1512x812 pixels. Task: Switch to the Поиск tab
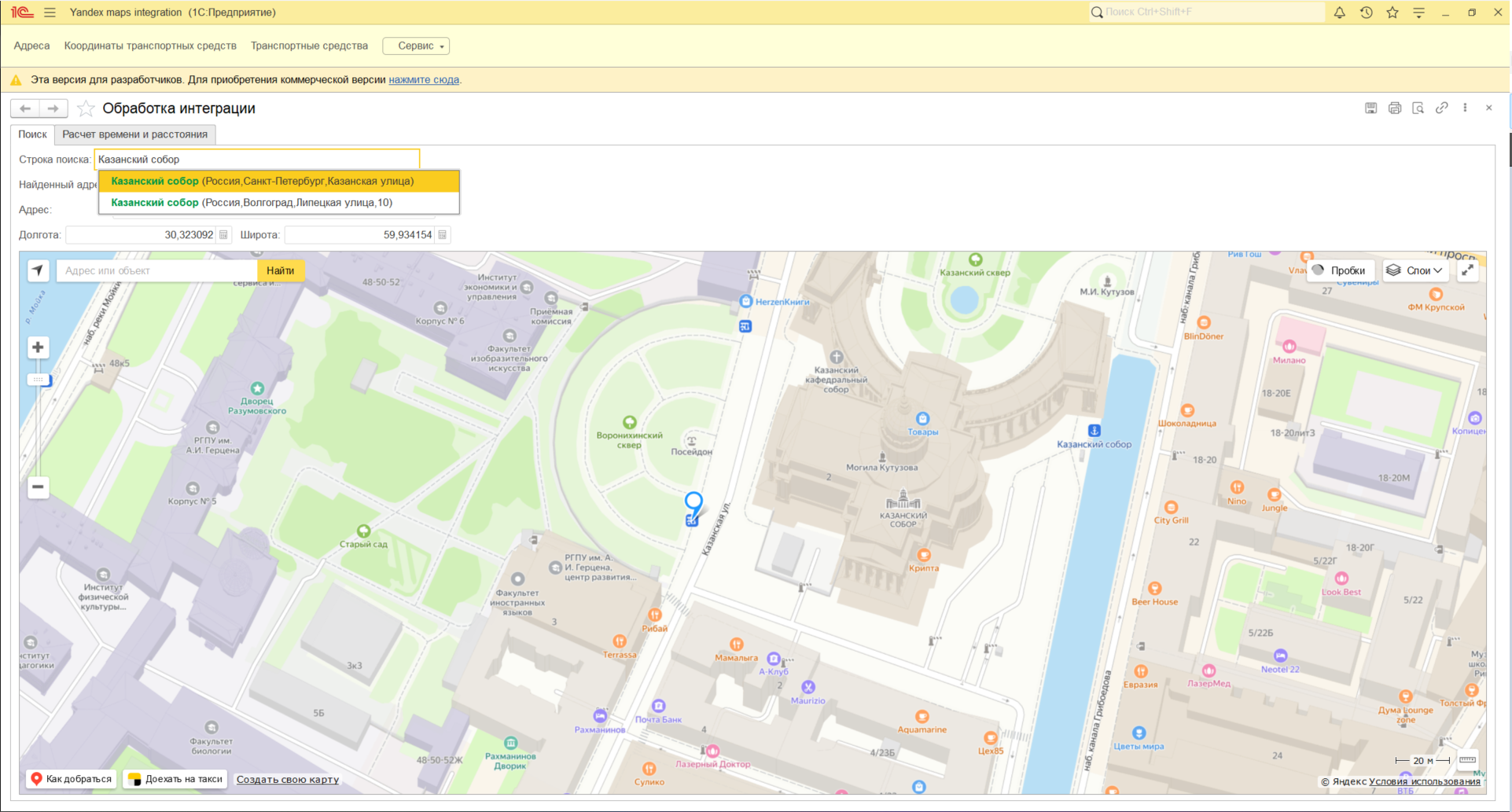tap(33, 134)
